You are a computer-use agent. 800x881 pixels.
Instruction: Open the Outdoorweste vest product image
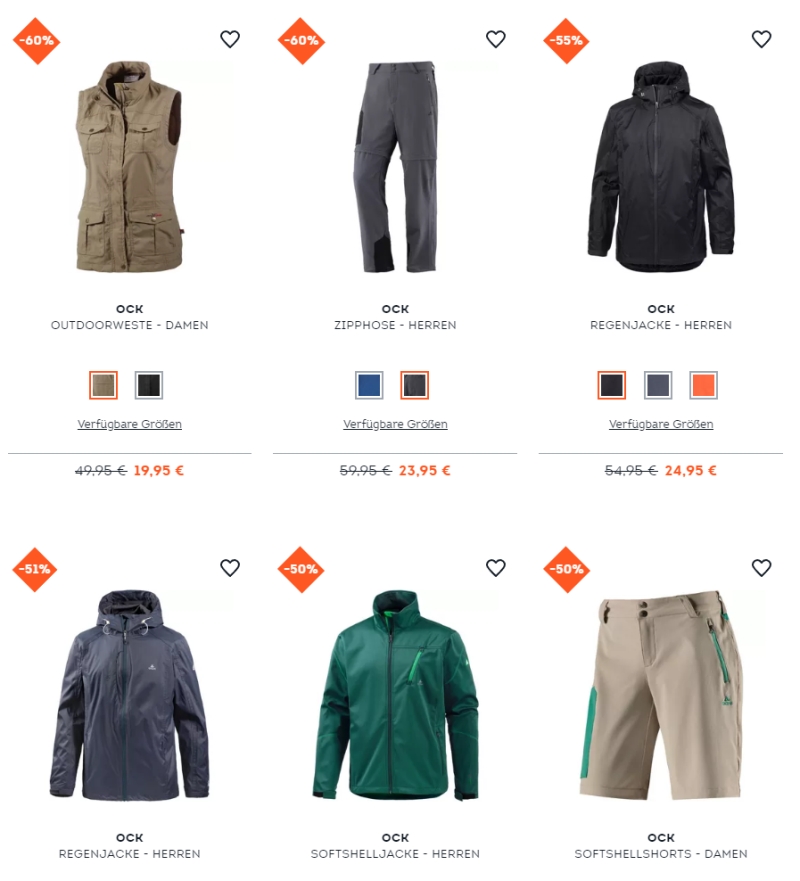[129, 167]
